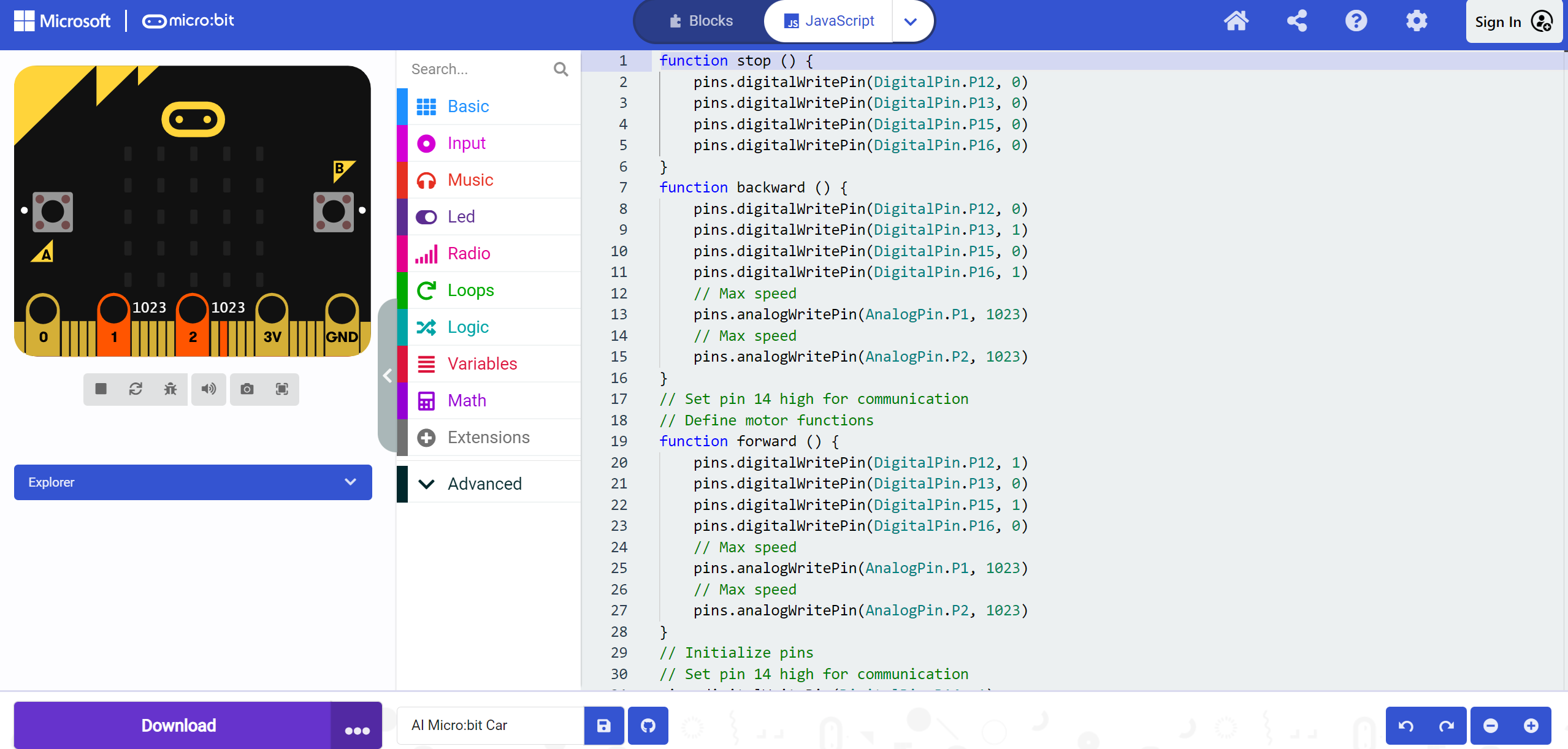The height and width of the screenshot is (749, 1568).
Task: Click 'function forward () {' on line 19
Action: point(749,441)
